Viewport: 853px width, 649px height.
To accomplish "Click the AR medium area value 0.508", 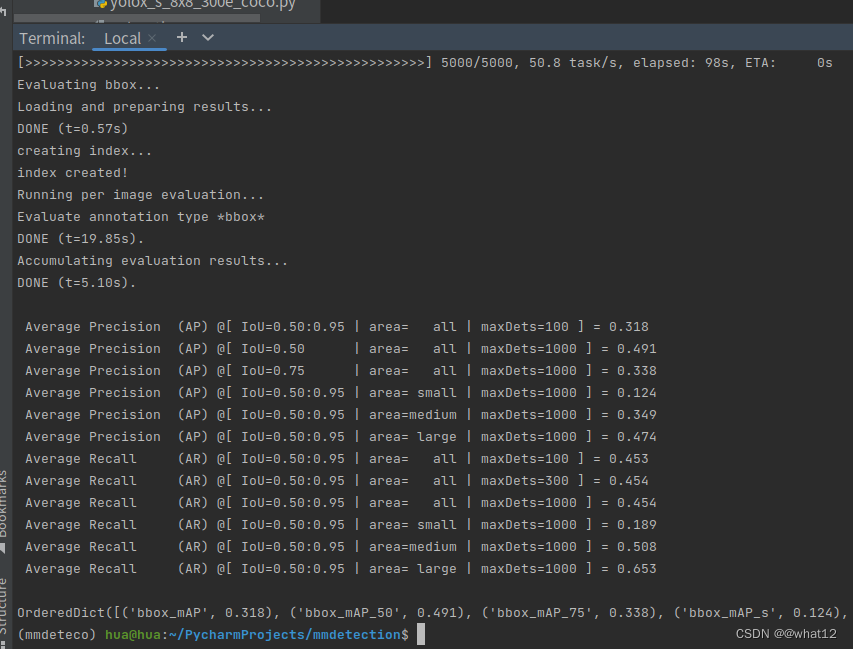I will [x=636, y=547].
